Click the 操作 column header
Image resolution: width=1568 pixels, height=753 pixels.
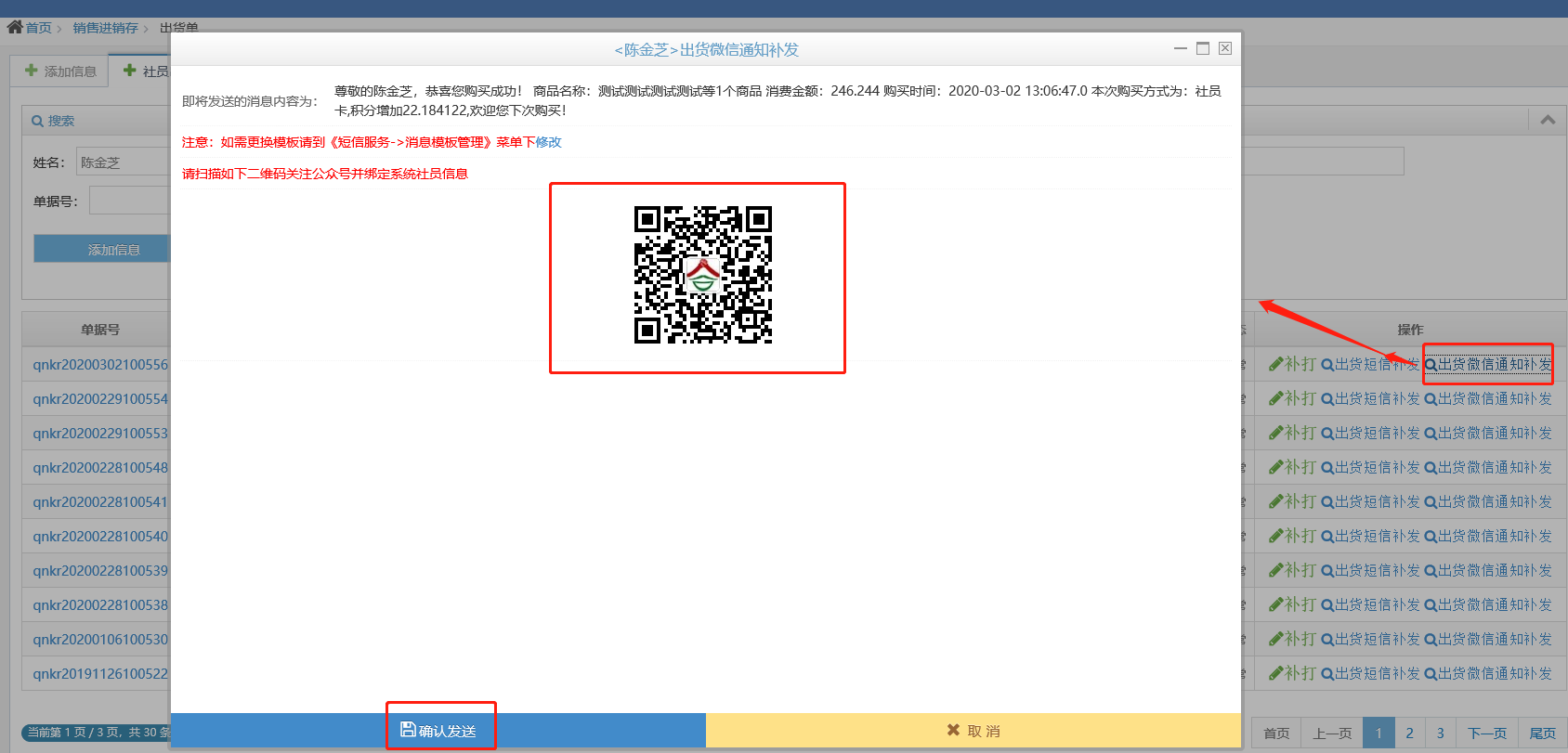(1410, 330)
